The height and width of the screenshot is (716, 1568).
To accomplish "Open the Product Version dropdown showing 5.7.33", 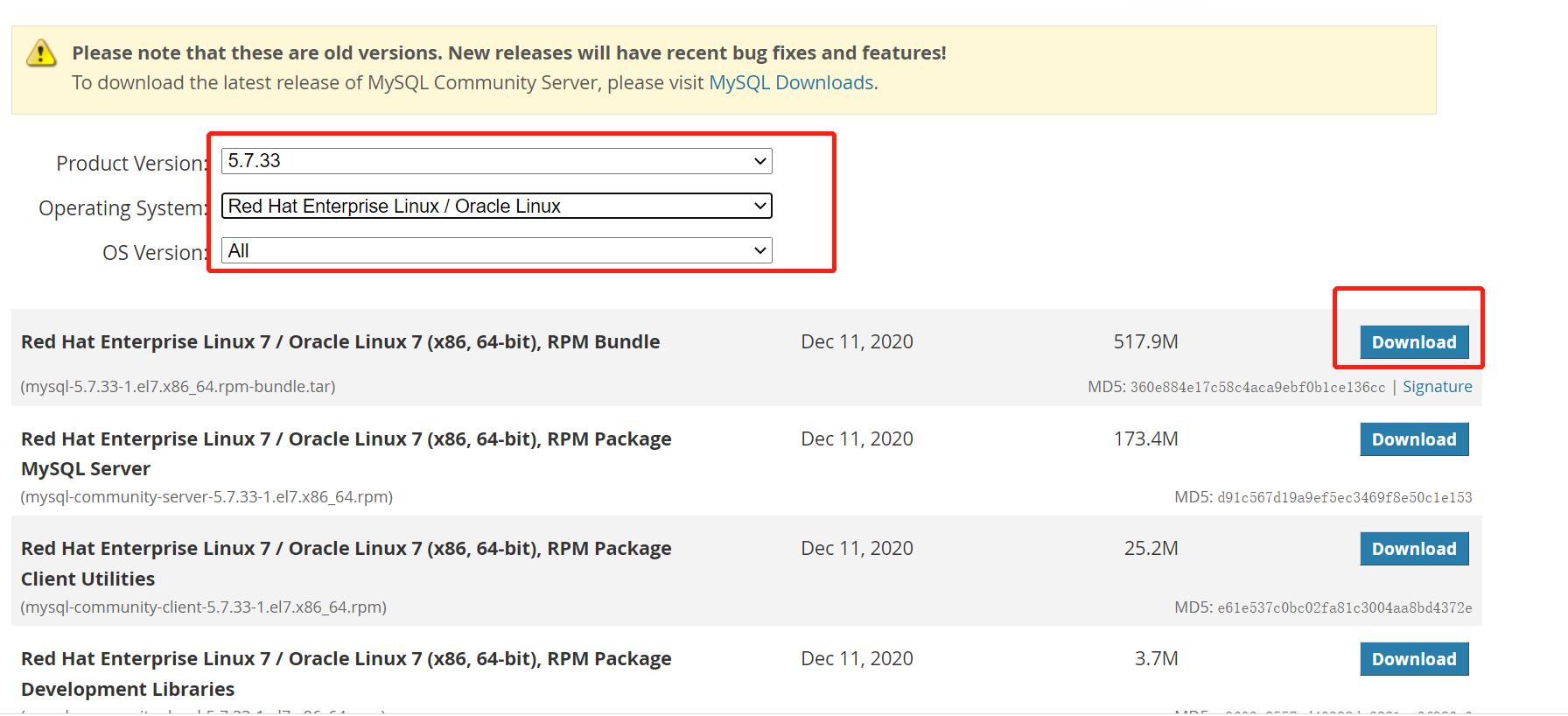I will [x=497, y=161].
